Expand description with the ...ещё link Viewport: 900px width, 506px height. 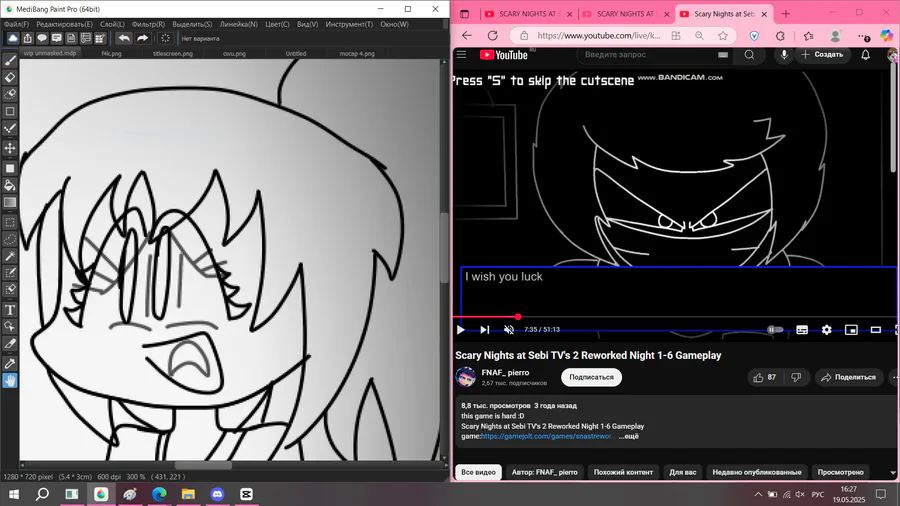[629, 437]
